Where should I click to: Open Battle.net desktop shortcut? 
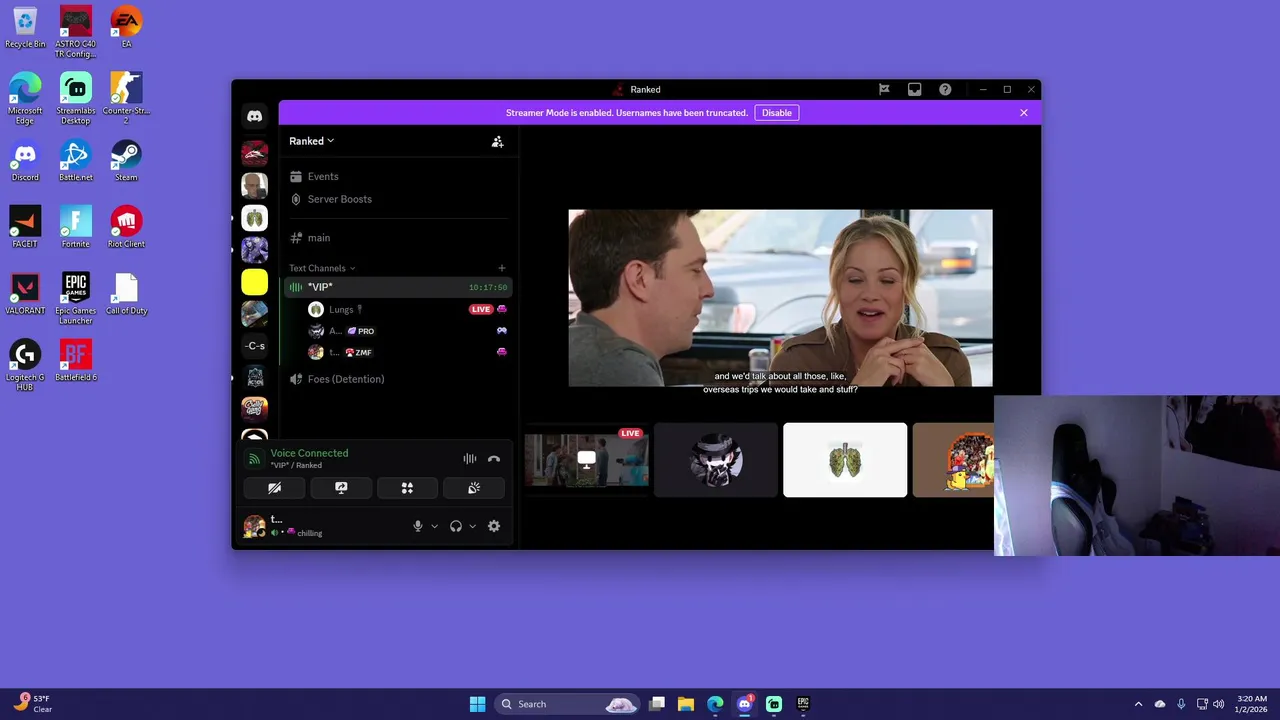pos(76,161)
